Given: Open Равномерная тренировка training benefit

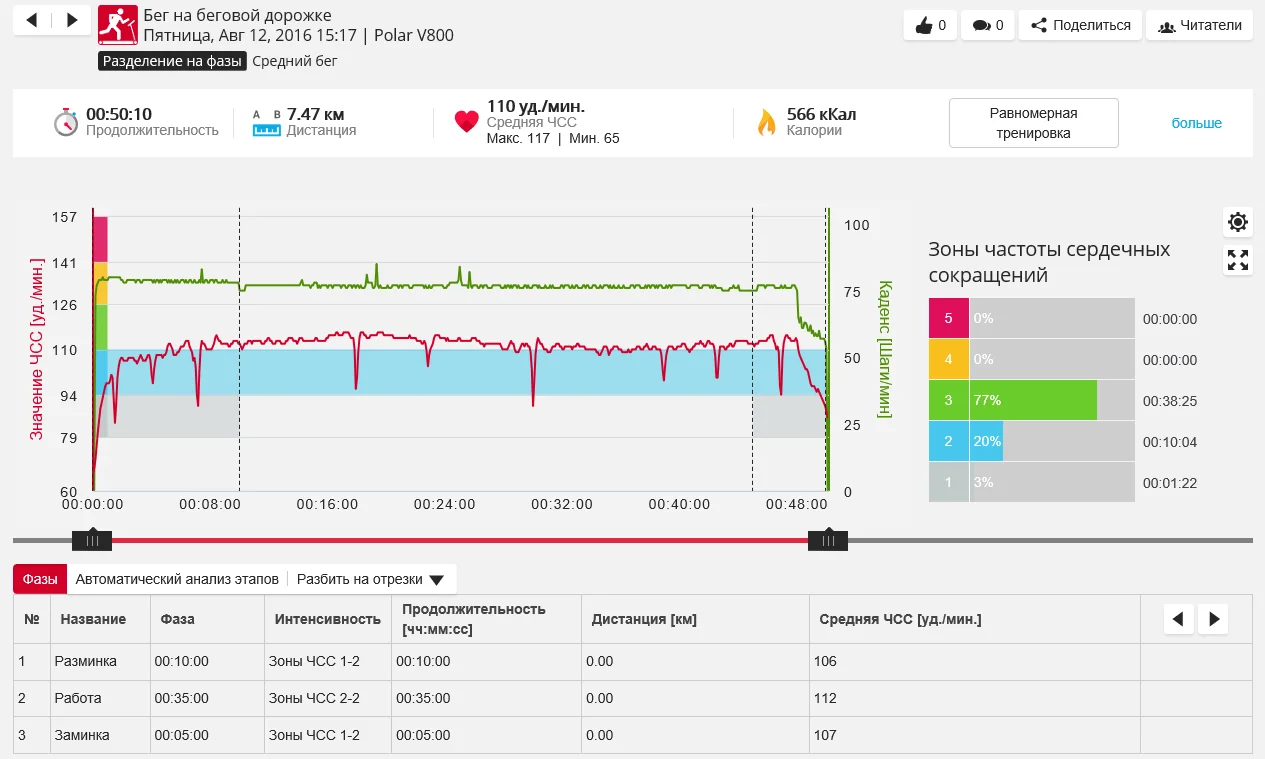Looking at the screenshot, I should (x=1033, y=123).
